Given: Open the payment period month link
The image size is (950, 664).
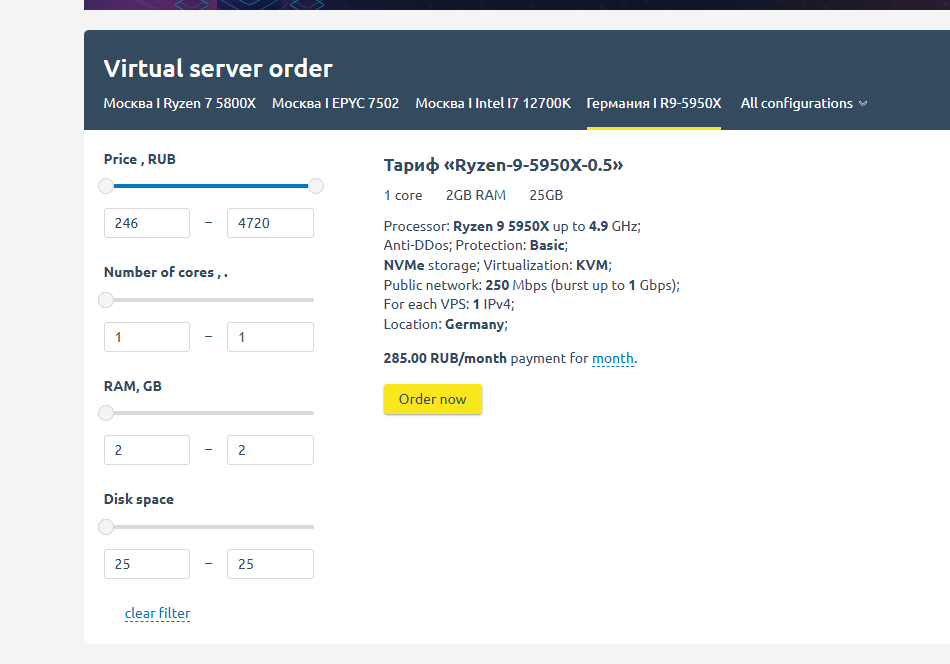Looking at the screenshot, I should pos(613,359).
